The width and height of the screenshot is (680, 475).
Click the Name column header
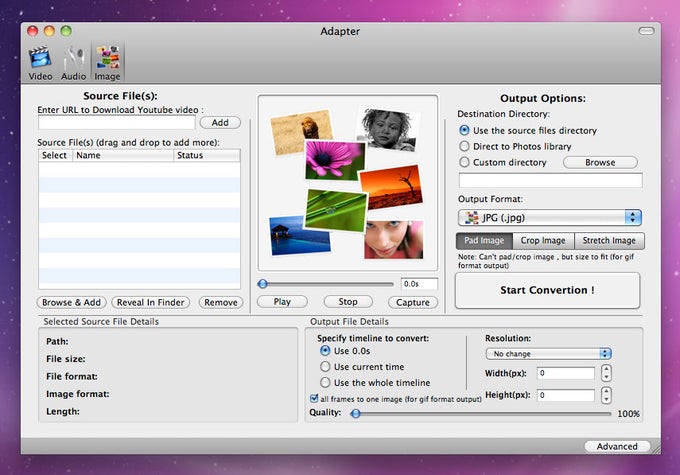(x=123, y=155)
